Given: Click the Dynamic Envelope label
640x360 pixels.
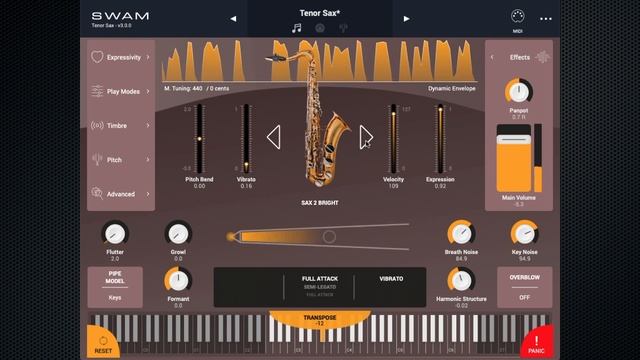Looking at the screenshot, I should 451,89.
